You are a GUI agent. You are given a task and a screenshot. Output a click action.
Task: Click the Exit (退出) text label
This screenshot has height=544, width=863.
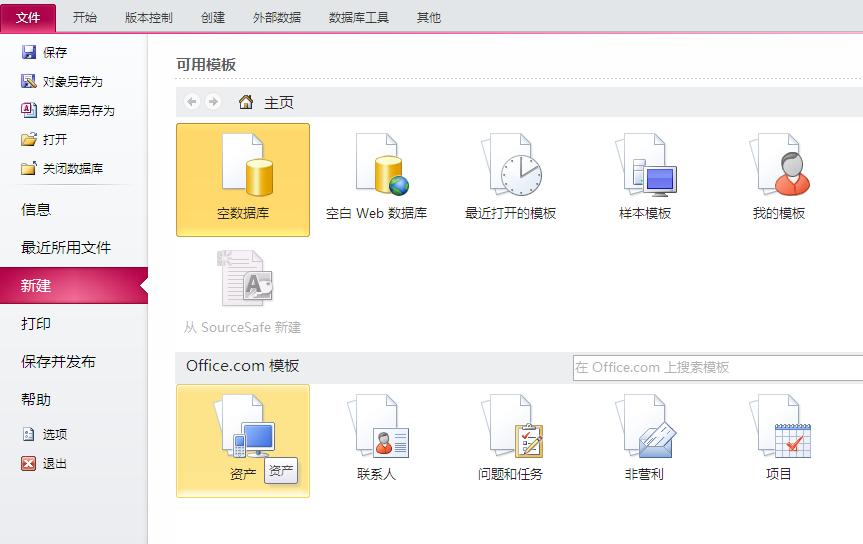pos(55,464)
